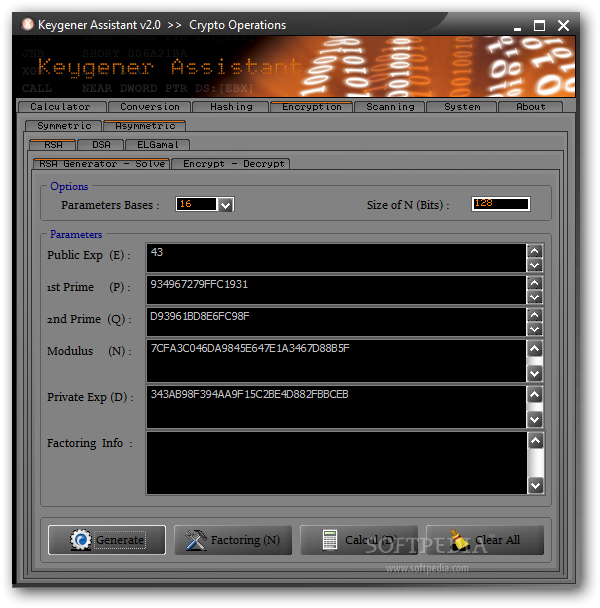Click the broom icon on Clear All button
Viewport: 600px width, 608px height.
(460, 540)
